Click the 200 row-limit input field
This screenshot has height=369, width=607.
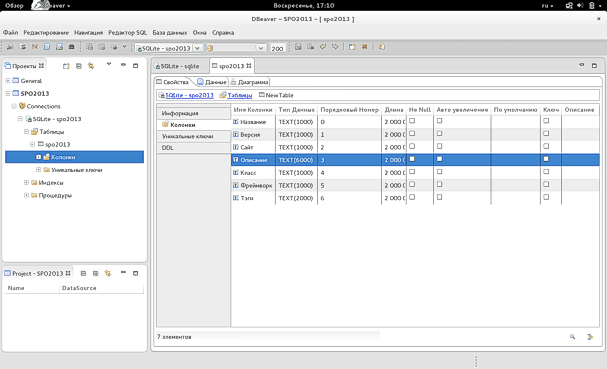(x=278, y=48)
